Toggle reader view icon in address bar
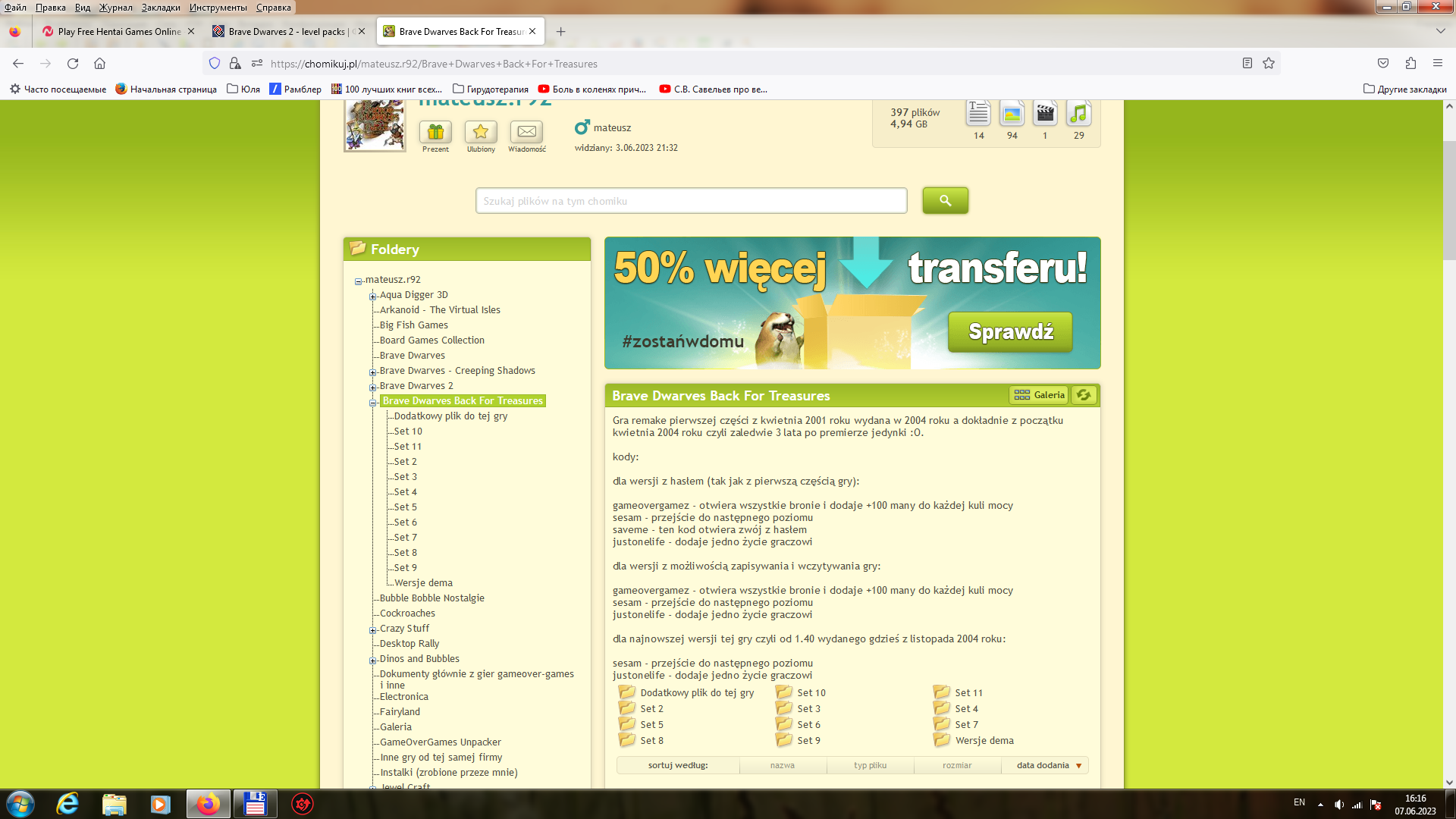The height and width of the screenshot is (819, 1456). pyautogui.click(x=1247, y=64)
